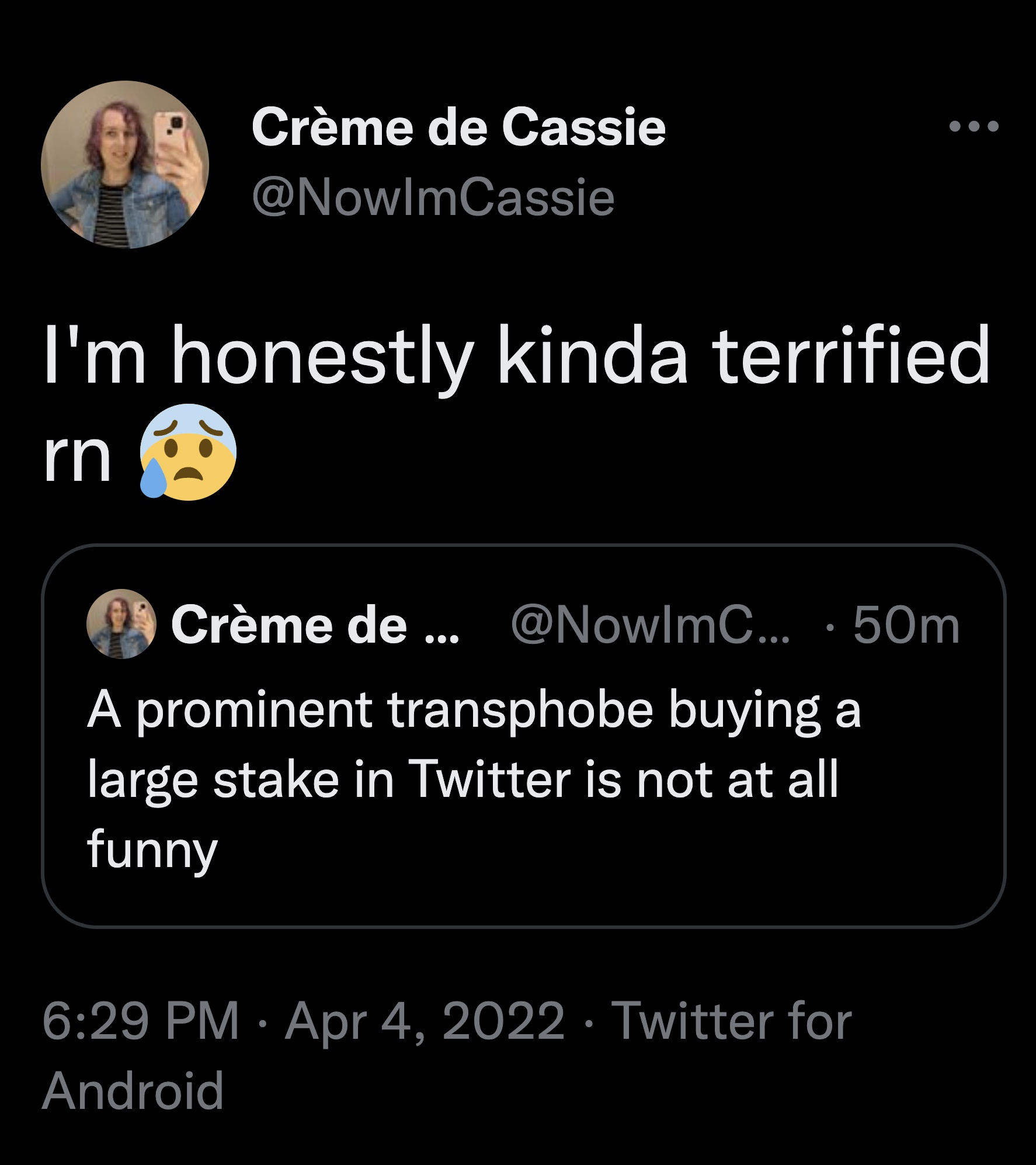The width and height of the screenshot is (1036, 1165).
Task: Click the anxious sweat face emoji
Action: point(187,452)
